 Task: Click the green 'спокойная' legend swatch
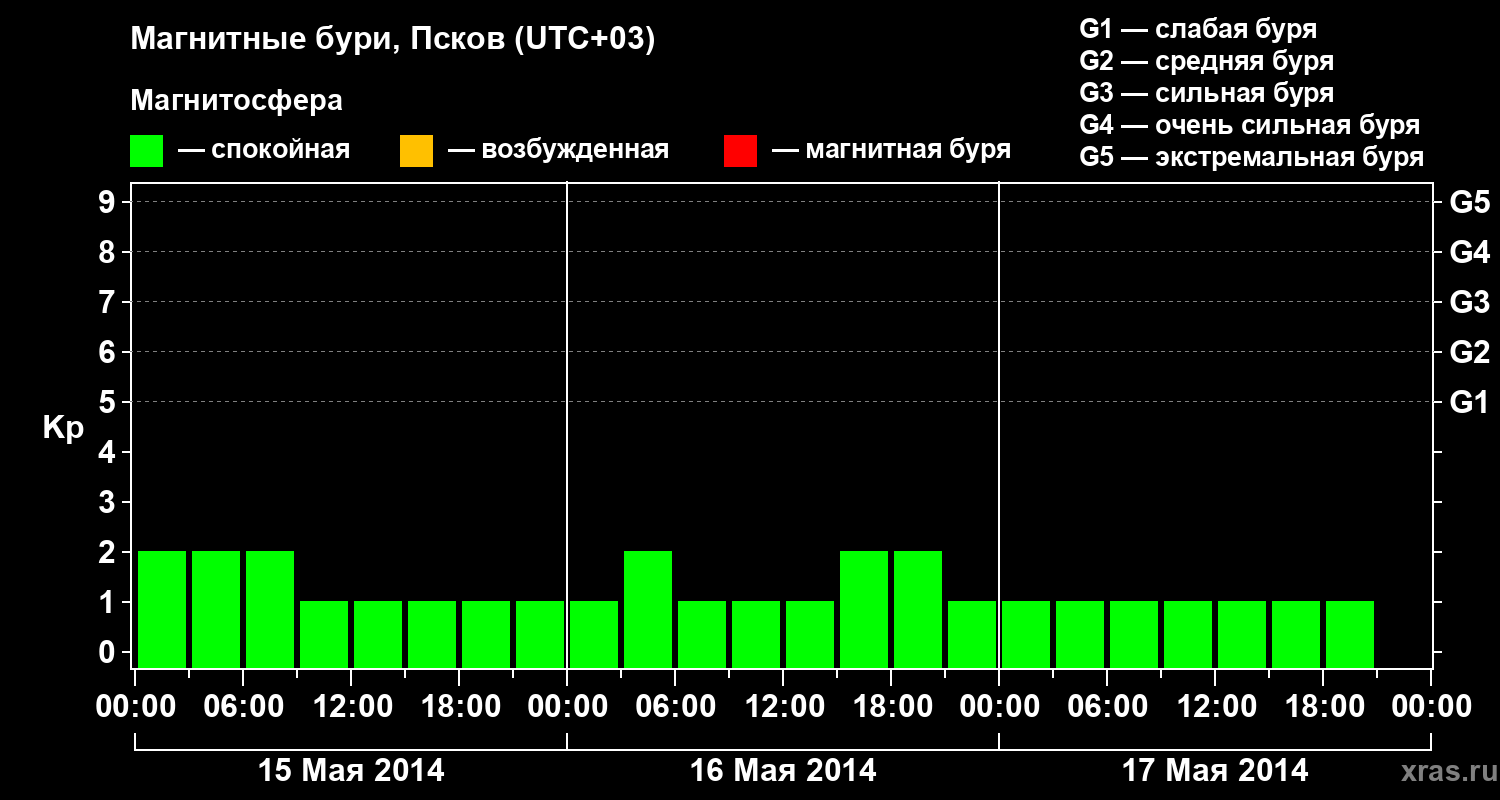pyautogui.click(x=147, y=151)
